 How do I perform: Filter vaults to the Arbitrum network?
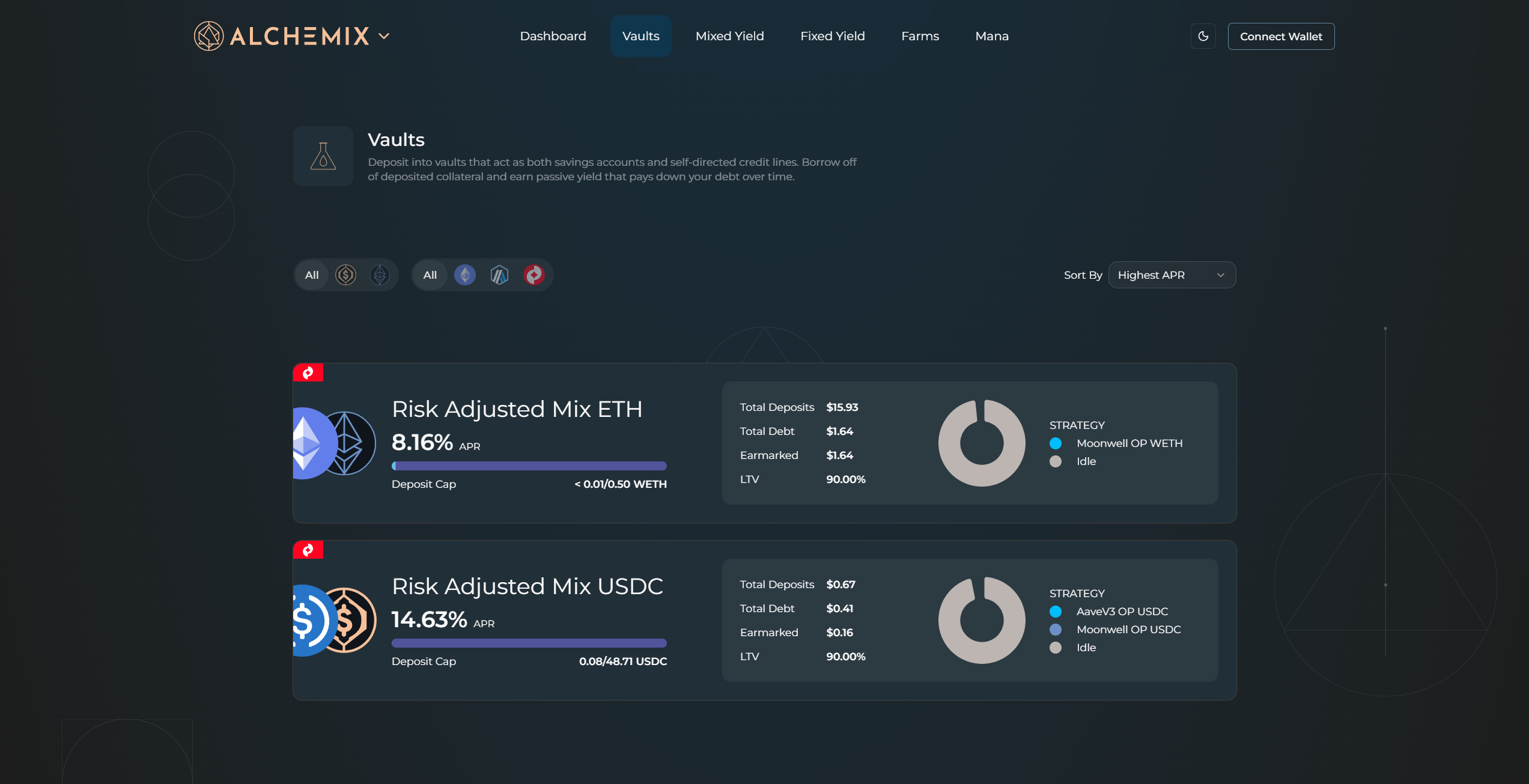499,275
